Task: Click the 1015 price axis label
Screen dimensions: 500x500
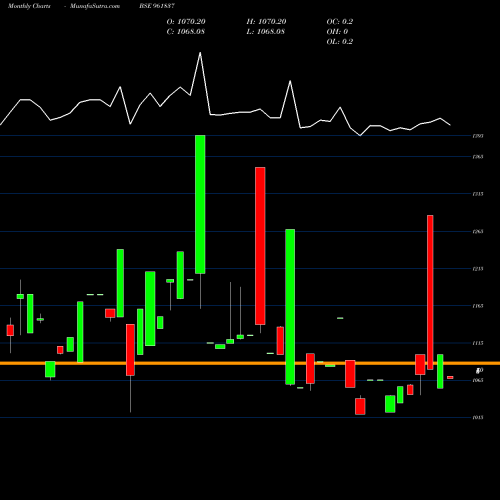Action: (478, 417)
